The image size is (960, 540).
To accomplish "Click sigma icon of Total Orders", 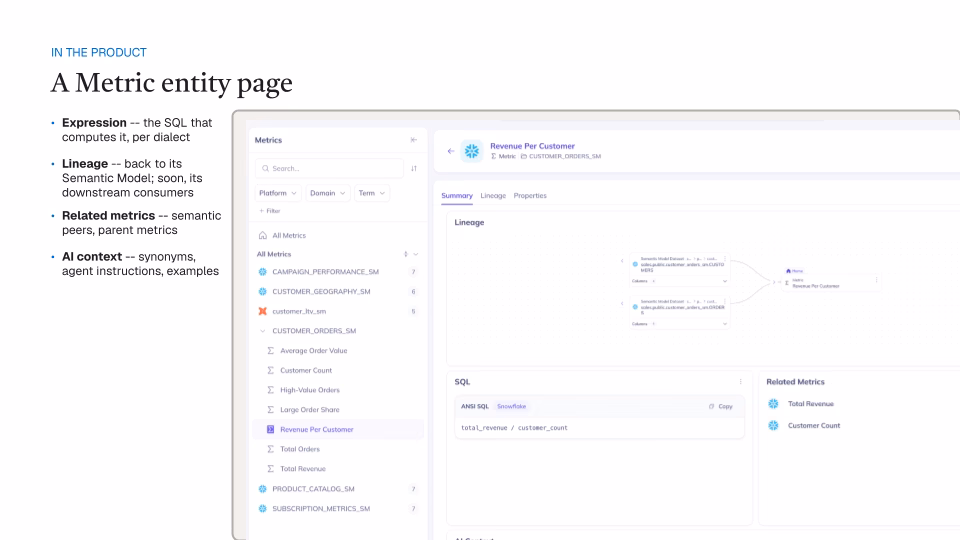I will click(x=270, y=449).
